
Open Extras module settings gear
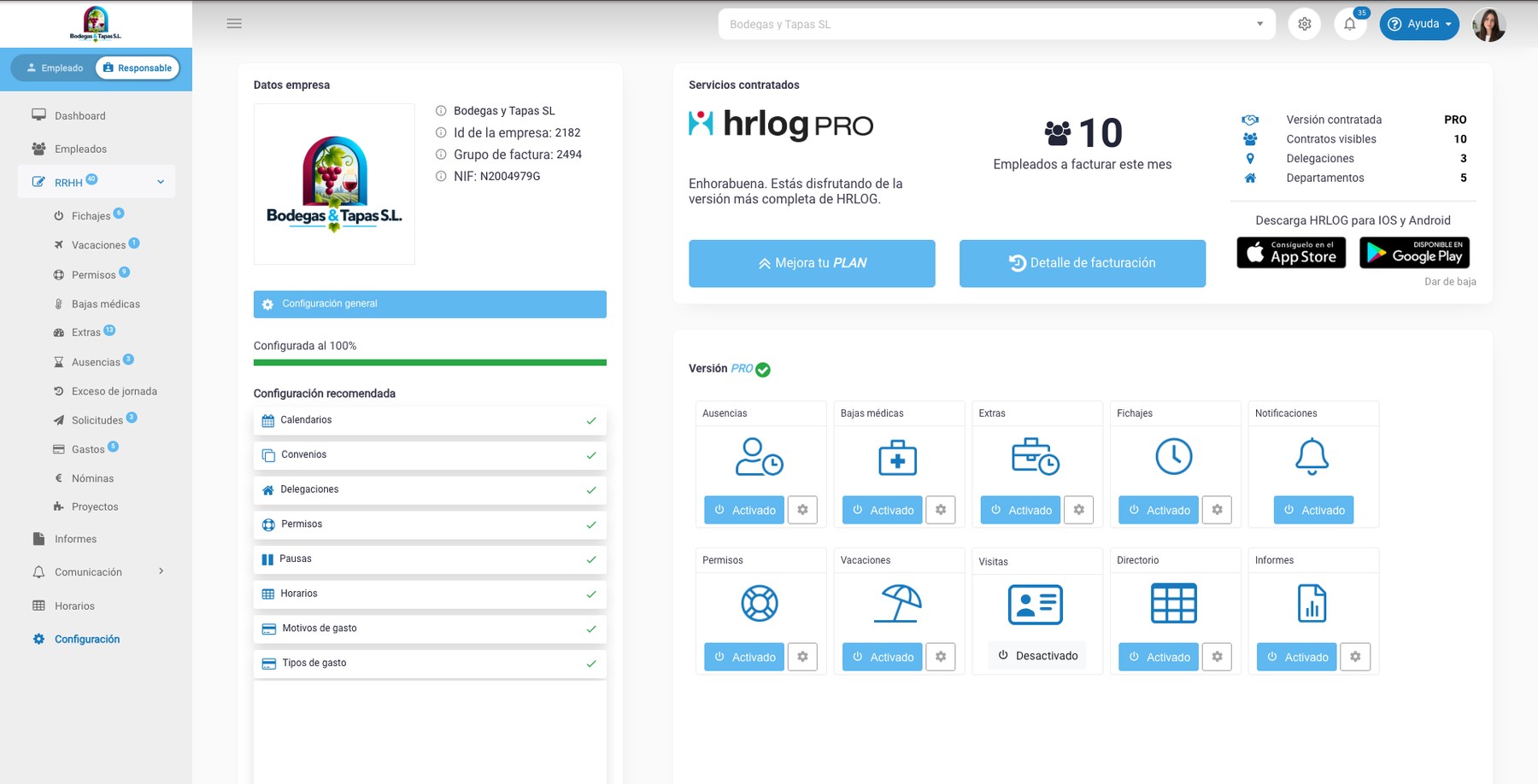(1079, 510)
